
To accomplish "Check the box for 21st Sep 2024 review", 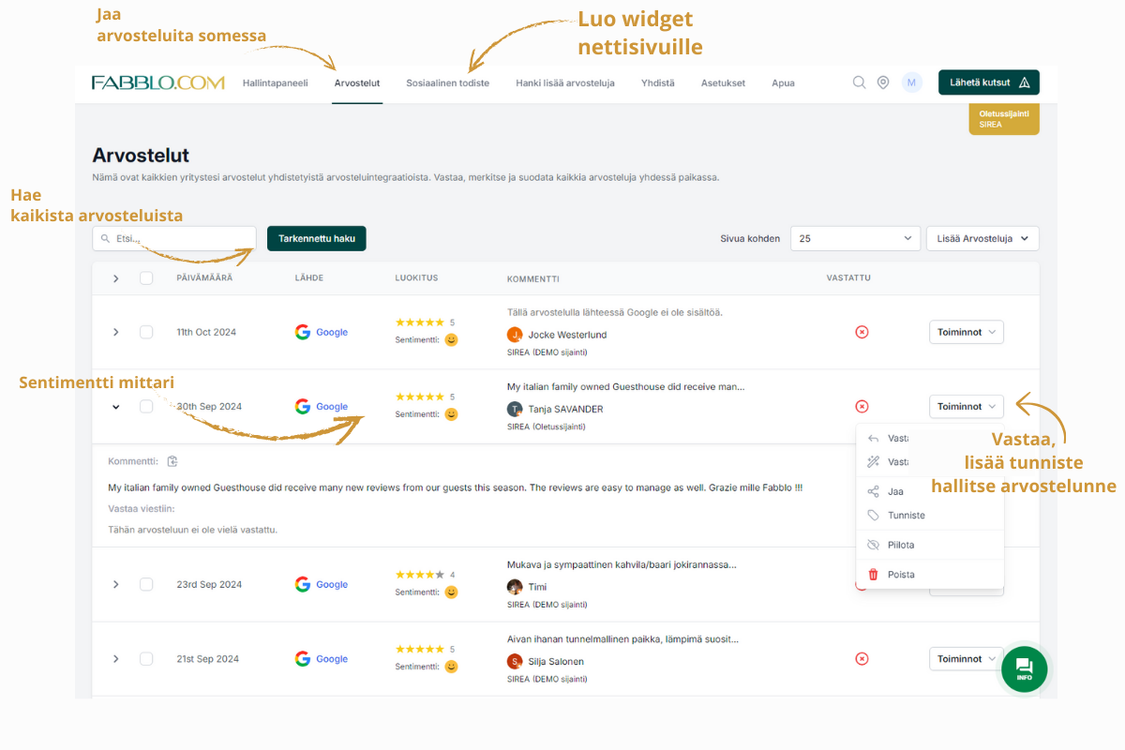I will [146, 659].
